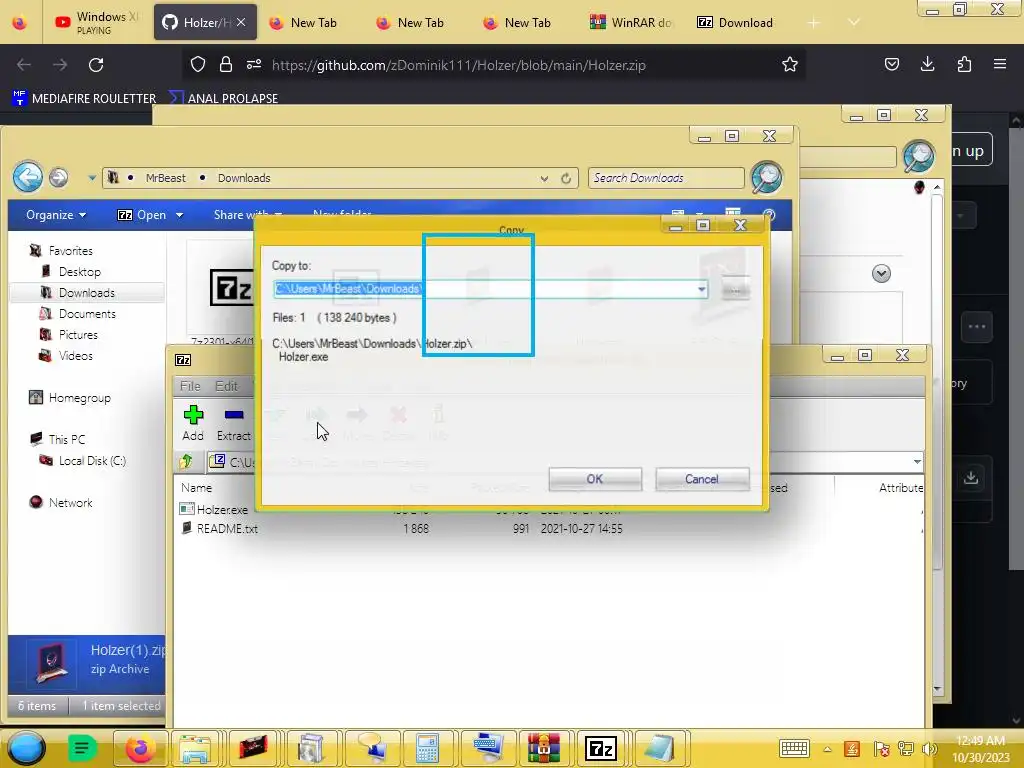Expand the Explorer address bar history
Viewport: 1024px width, 768px height.
[x=544, y=178]
